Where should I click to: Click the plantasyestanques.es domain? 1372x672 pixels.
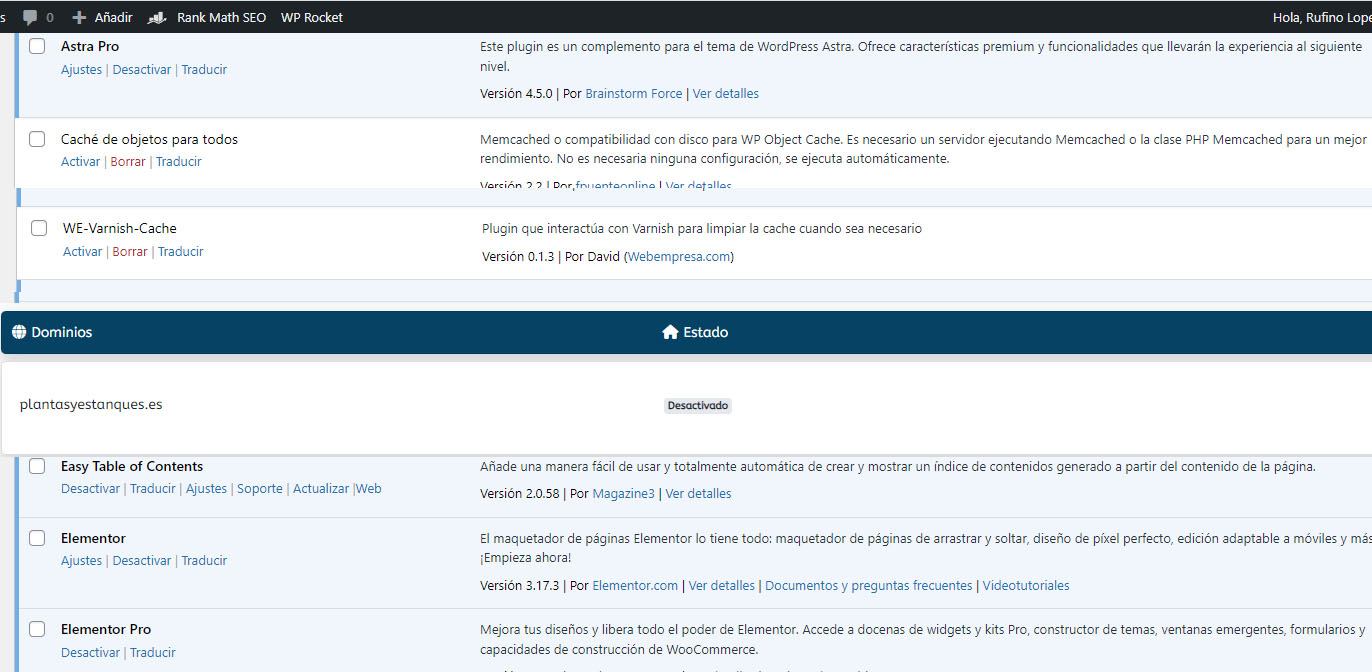point(91,405)
